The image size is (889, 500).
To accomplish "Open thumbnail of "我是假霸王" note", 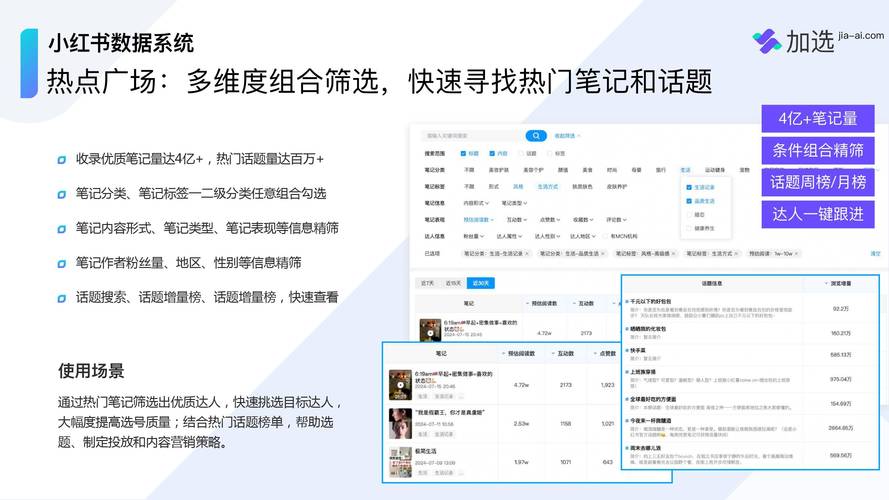I will pos(400,423).
